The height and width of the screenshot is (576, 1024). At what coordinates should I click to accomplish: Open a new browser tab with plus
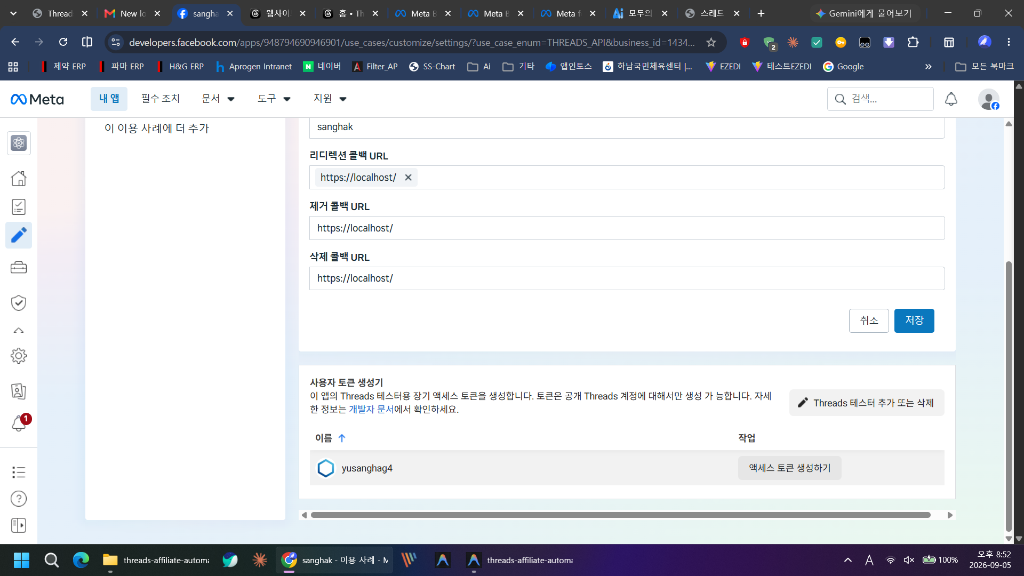(761, 13)
